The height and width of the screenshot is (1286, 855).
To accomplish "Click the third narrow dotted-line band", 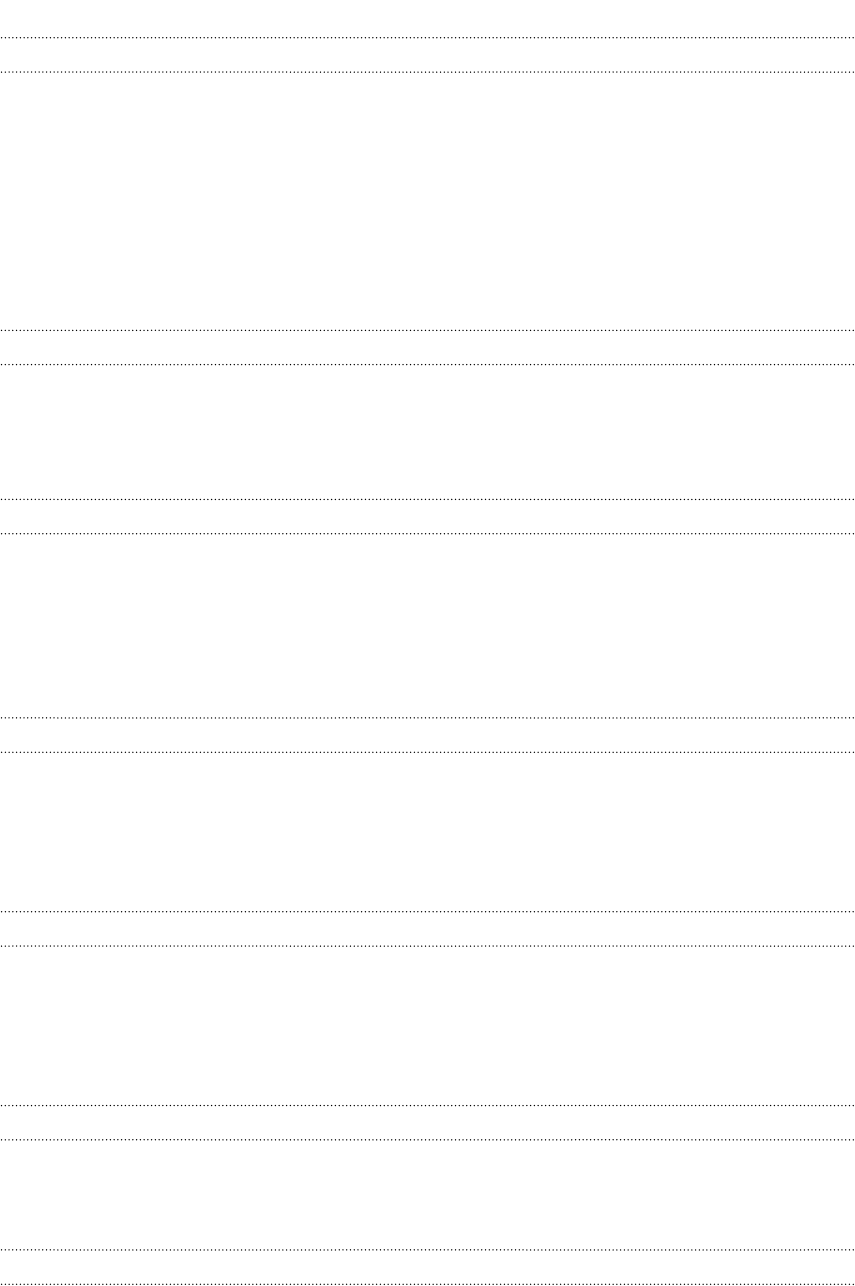I will (x=427, y=516).
